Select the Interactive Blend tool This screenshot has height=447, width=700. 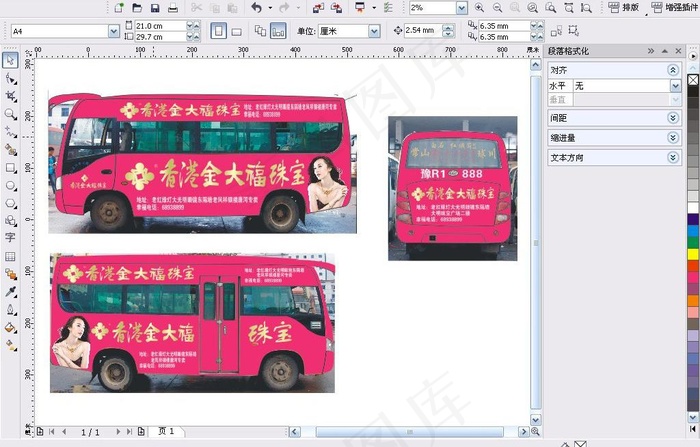[10, 274]
